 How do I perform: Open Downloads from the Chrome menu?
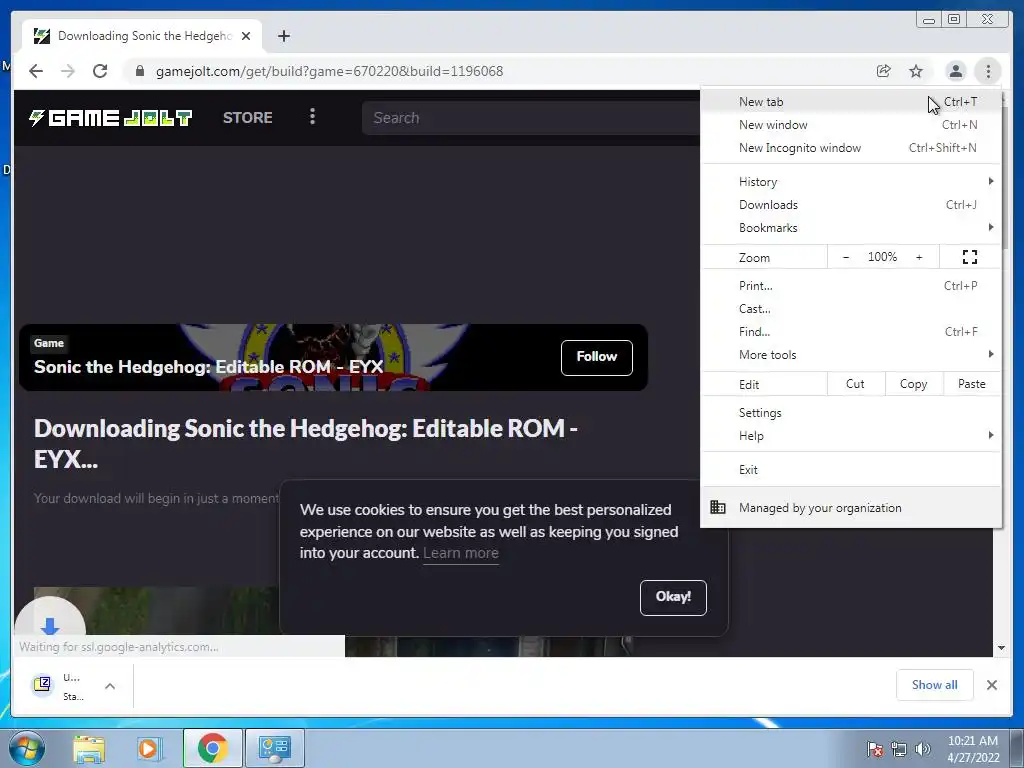(x=851, y=205)
